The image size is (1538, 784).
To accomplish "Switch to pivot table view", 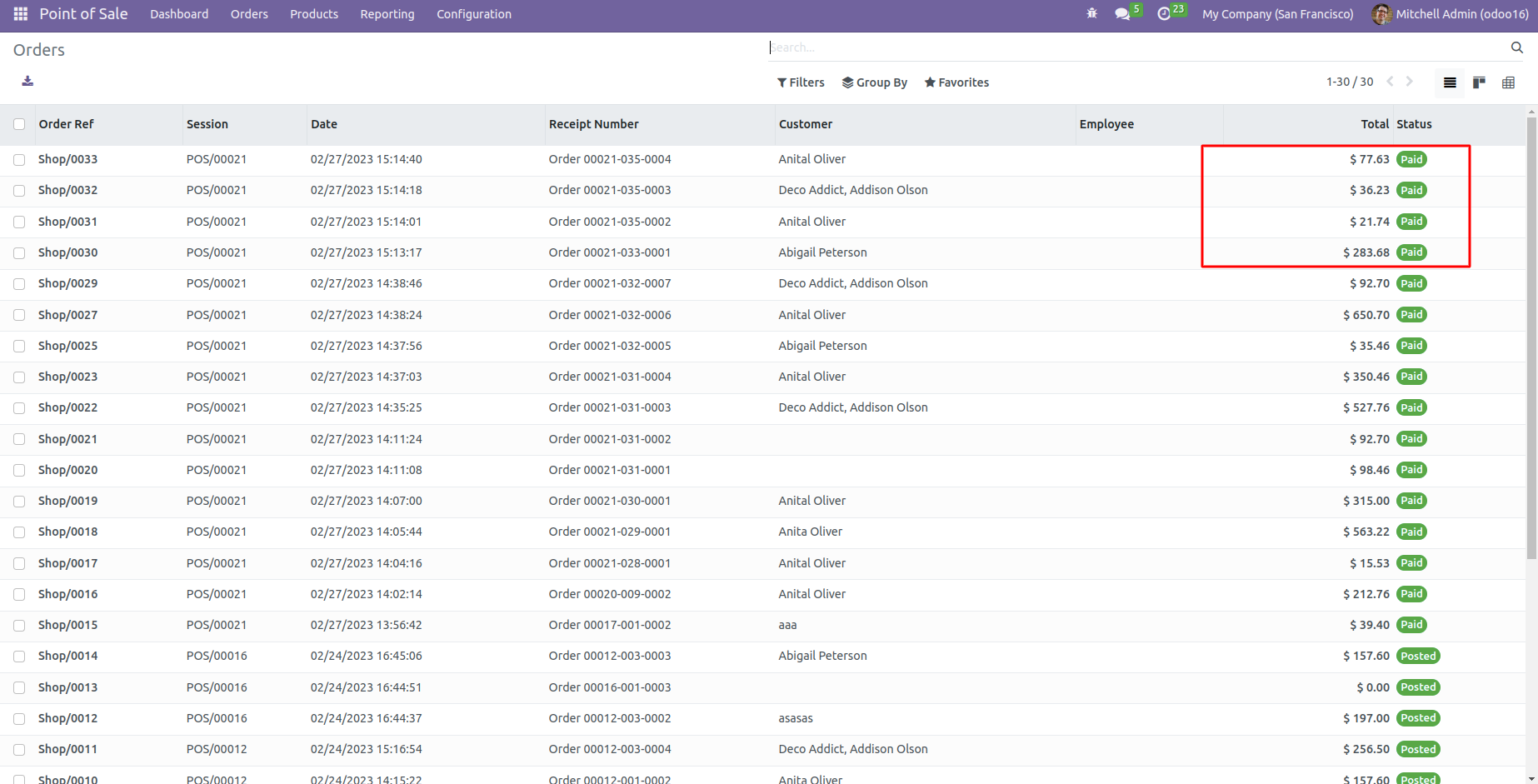I will pos(1508,82).
